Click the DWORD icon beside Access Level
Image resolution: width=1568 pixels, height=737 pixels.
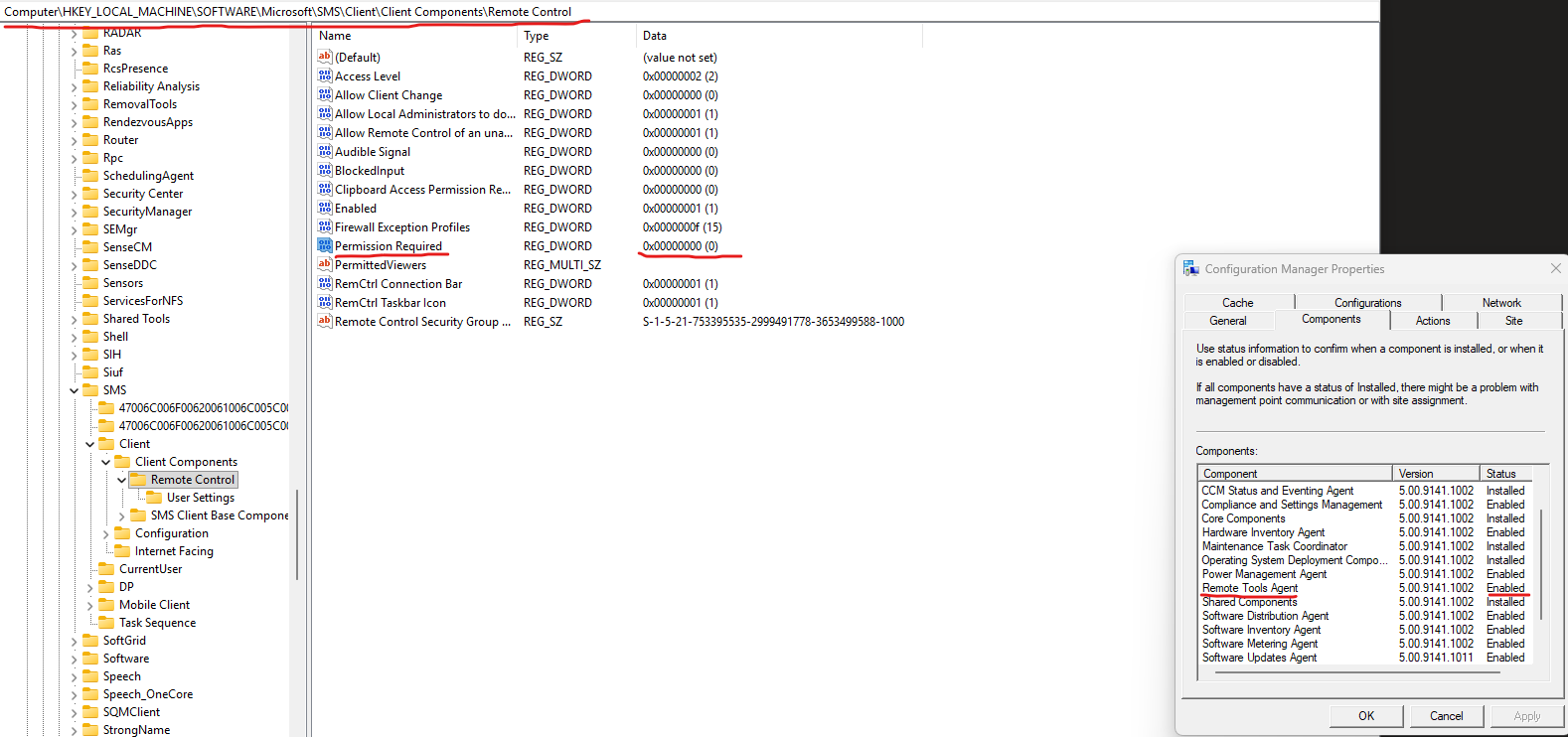324,75
